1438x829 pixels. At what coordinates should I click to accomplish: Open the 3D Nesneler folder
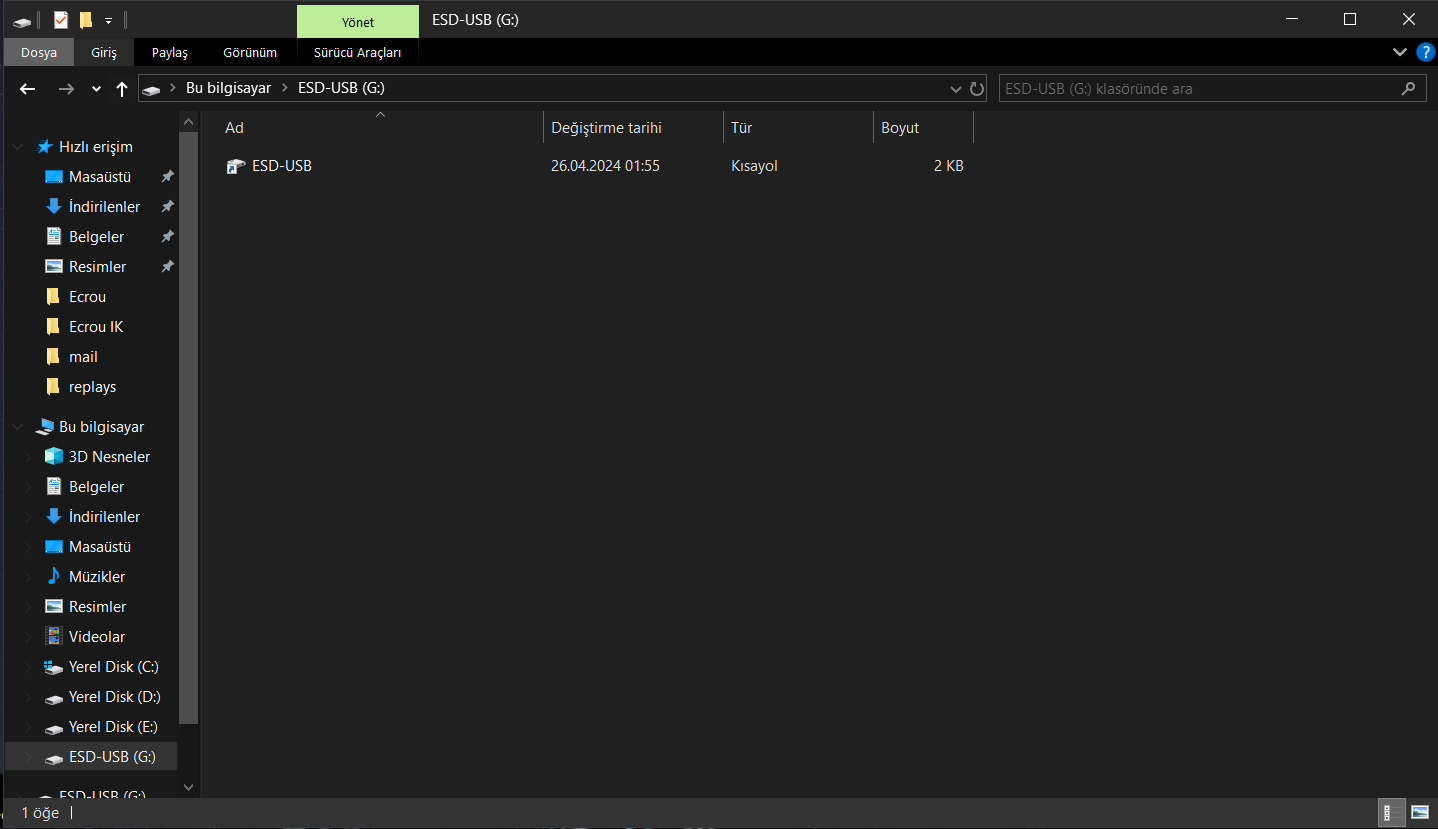coord(109,457)
